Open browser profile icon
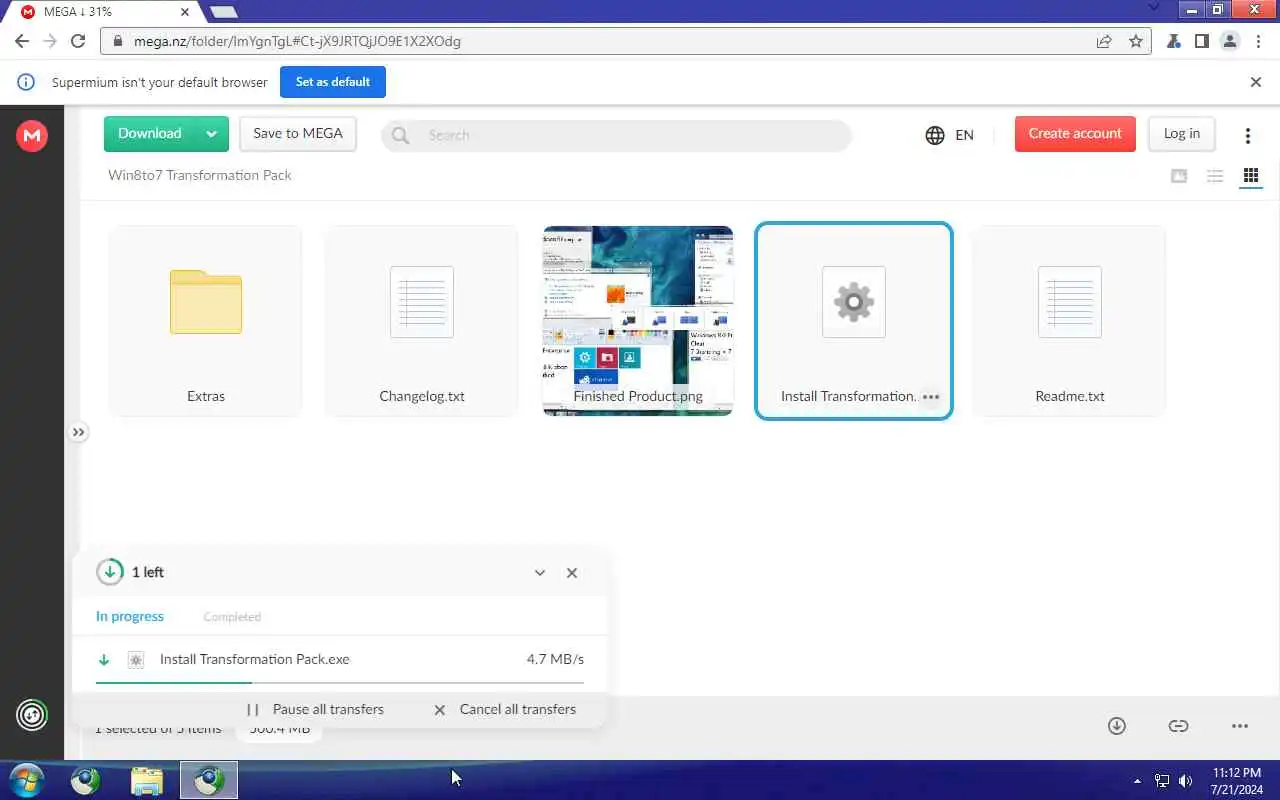This screenshot has height=800, width=1280. (1230, 41)
